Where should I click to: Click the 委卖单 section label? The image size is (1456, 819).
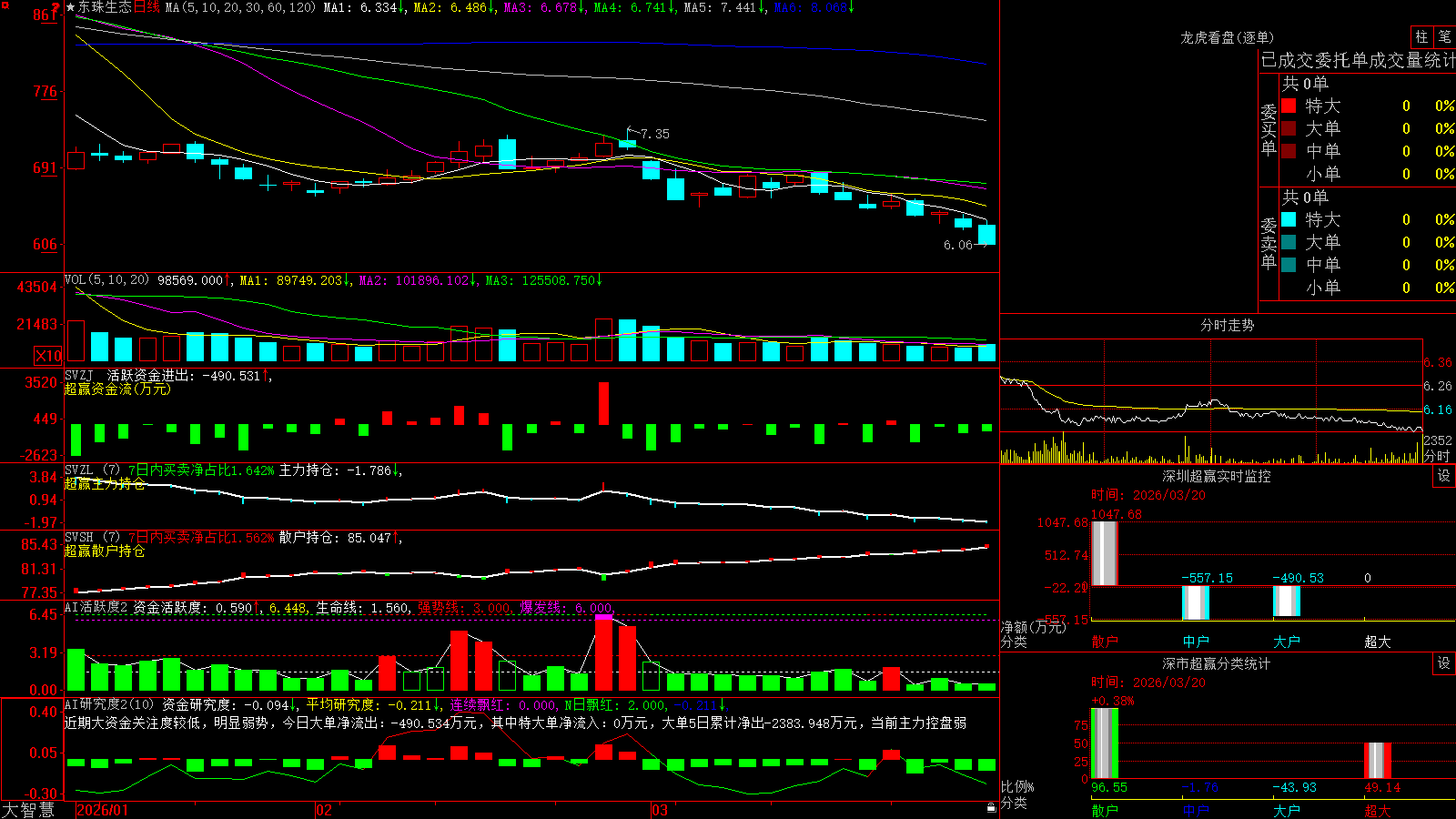click(1269, 243)
